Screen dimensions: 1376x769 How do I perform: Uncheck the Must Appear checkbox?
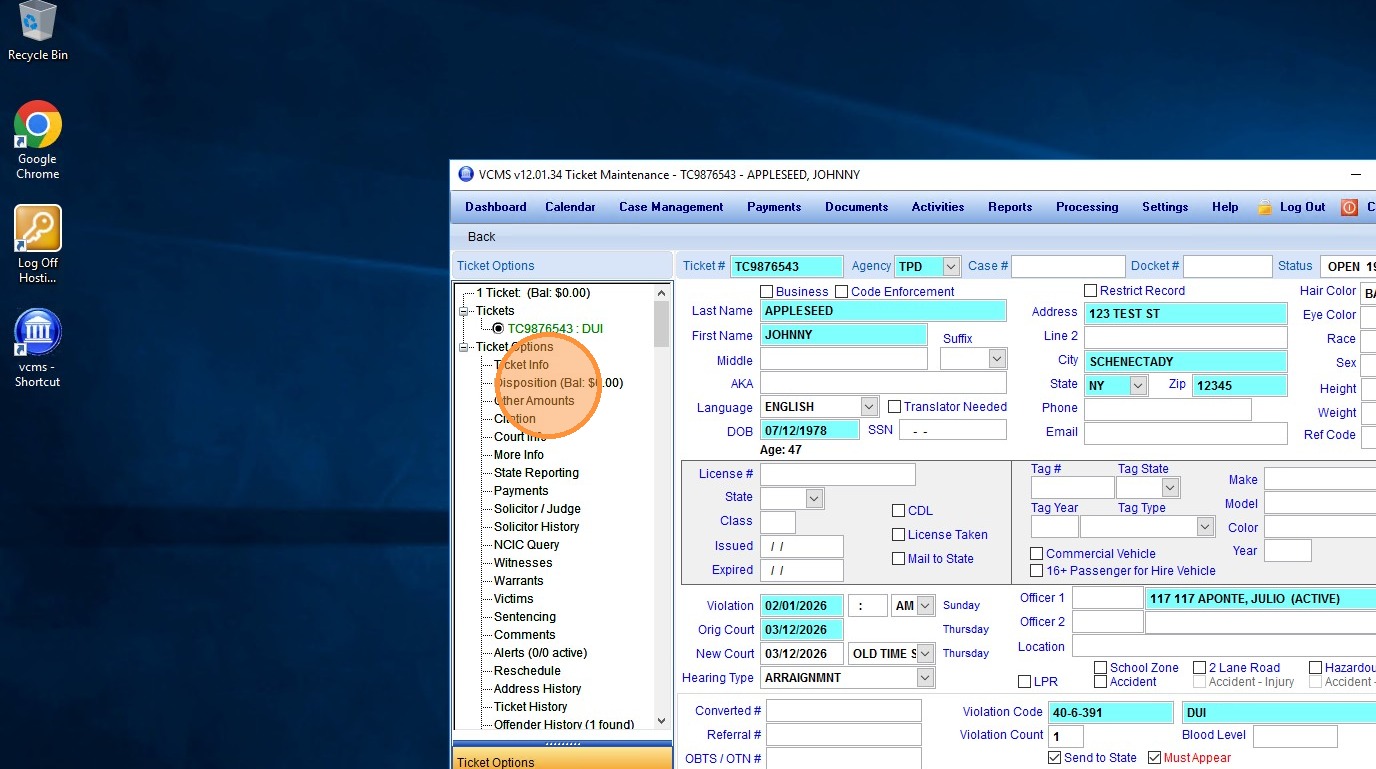[x=1154, y=758]
